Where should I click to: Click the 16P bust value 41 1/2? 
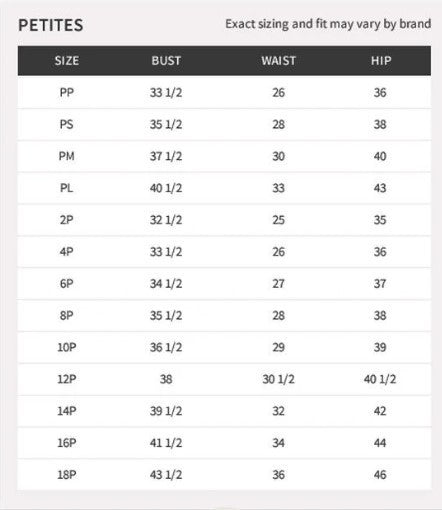pyautogui.click(x=166, y=443)
